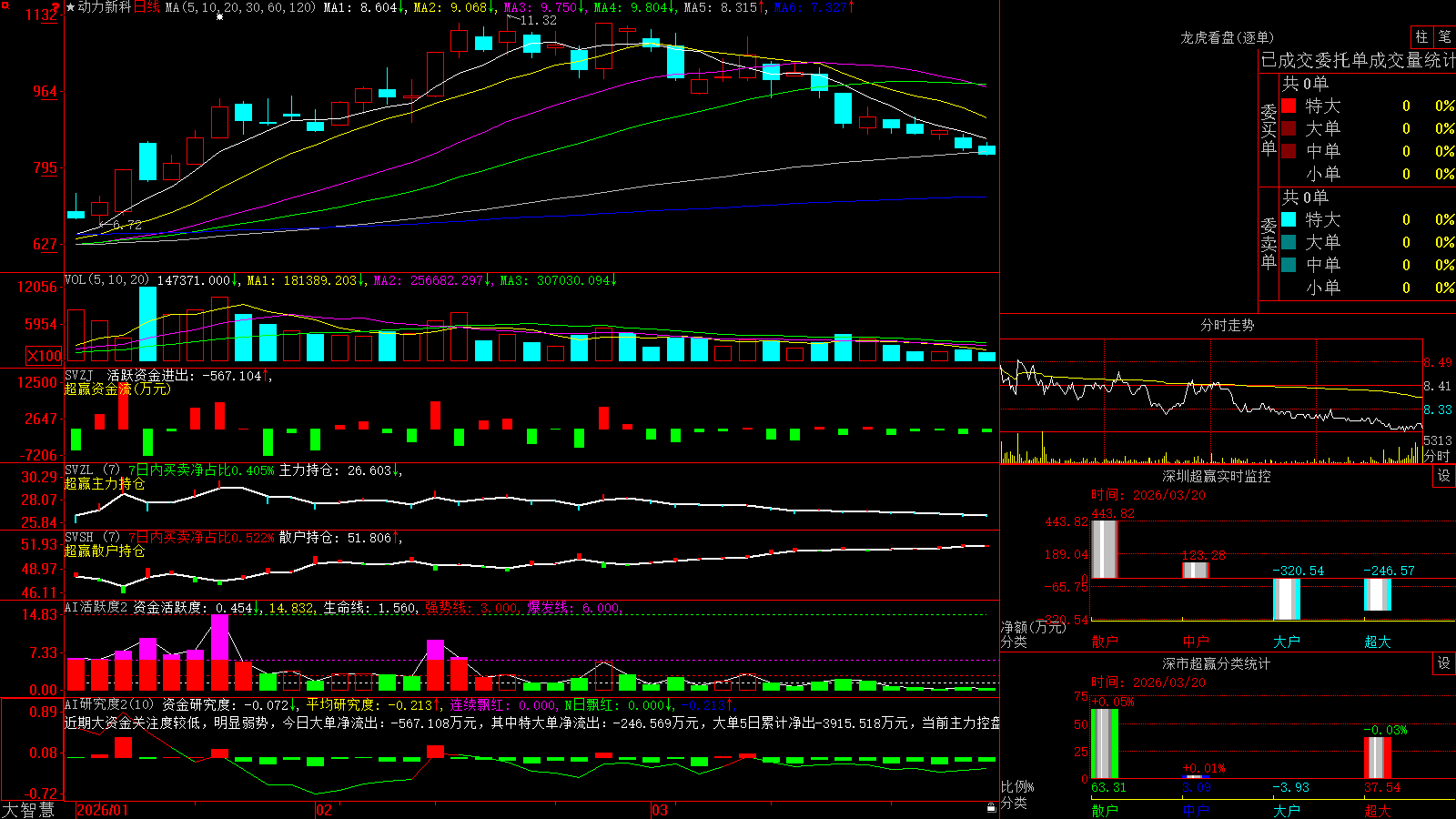Click the -246.57 超大 net amount bar

(x=1378, y=595)
